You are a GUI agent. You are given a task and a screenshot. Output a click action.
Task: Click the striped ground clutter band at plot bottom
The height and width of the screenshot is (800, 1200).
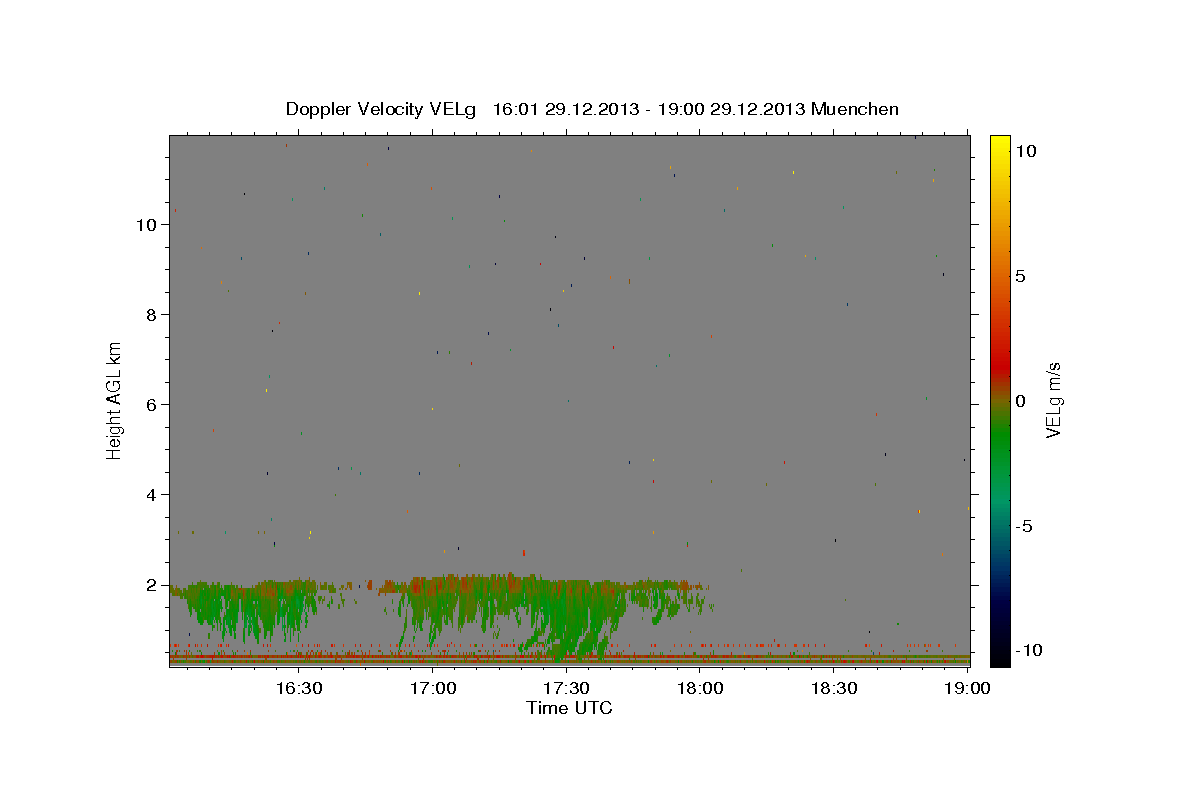(x=570, y=660)
